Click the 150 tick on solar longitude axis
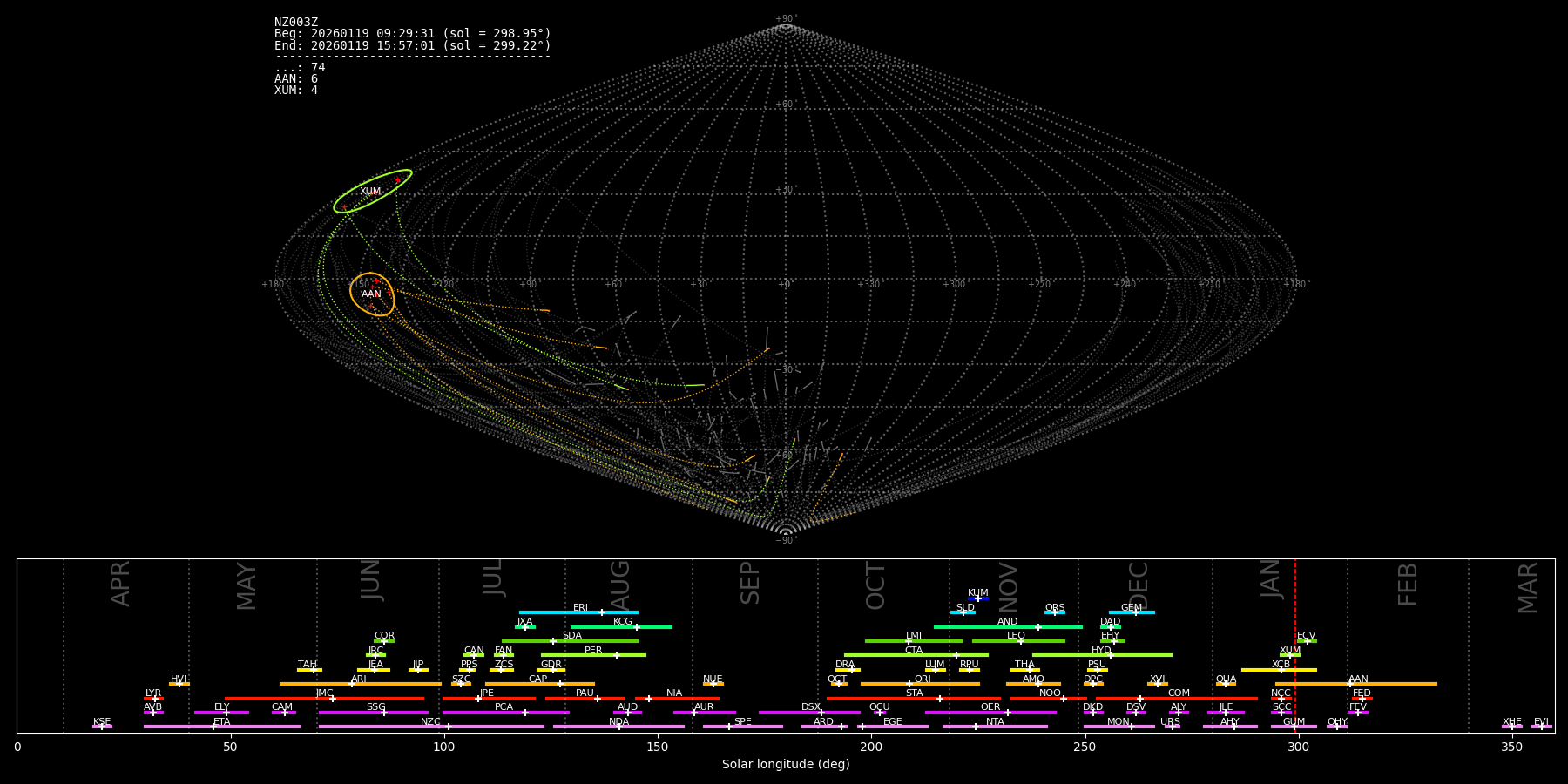 [x=658, y=747]
